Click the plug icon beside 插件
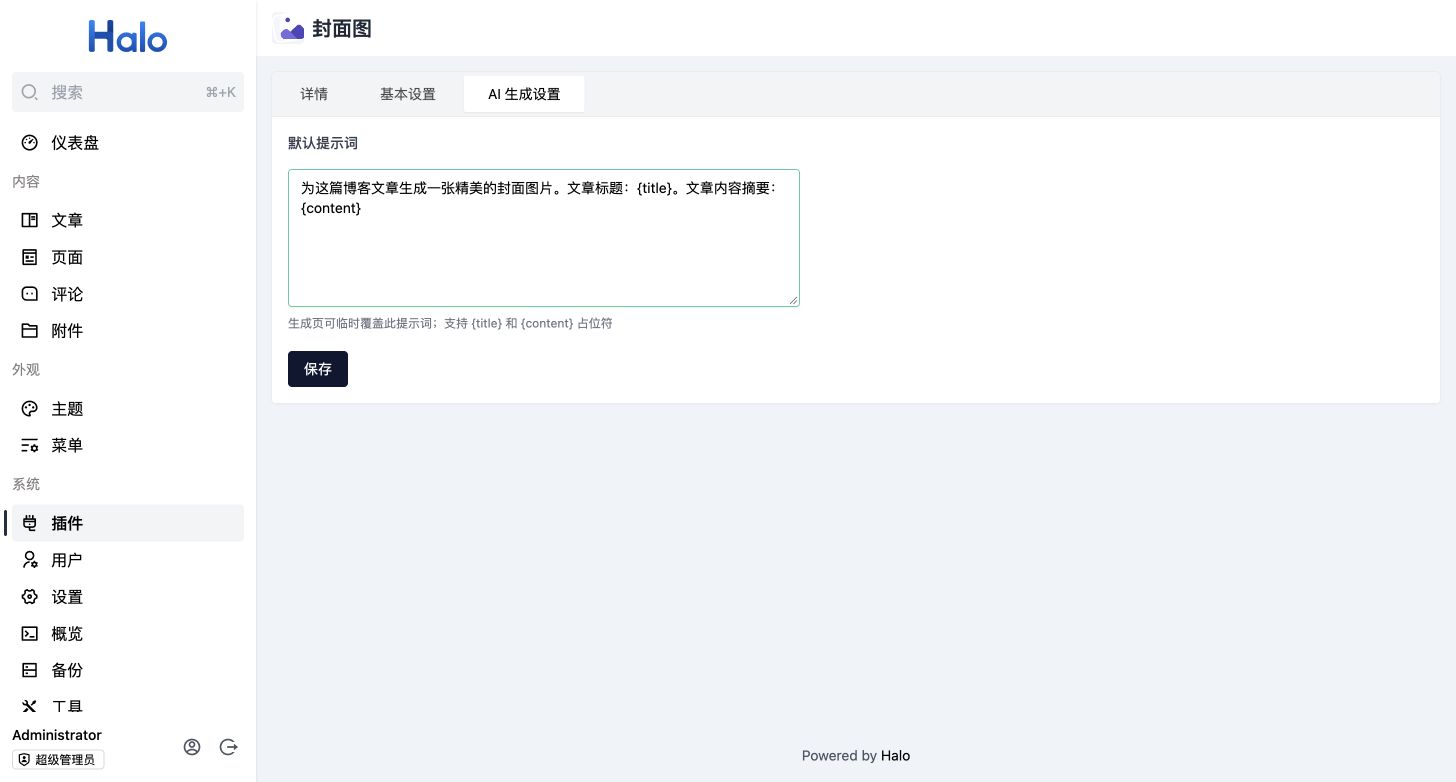Image resolution: width=1456 pixels, height=782 pixels. click(30, 523)
